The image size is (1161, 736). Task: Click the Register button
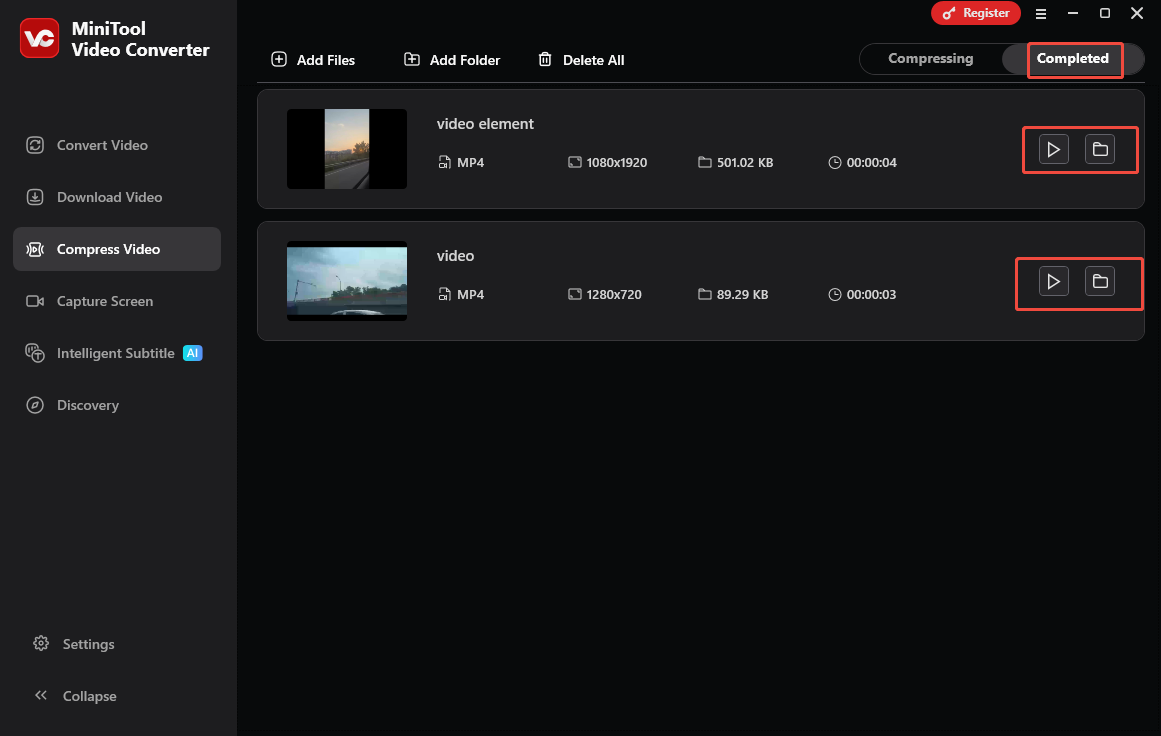tap(976, 13)
